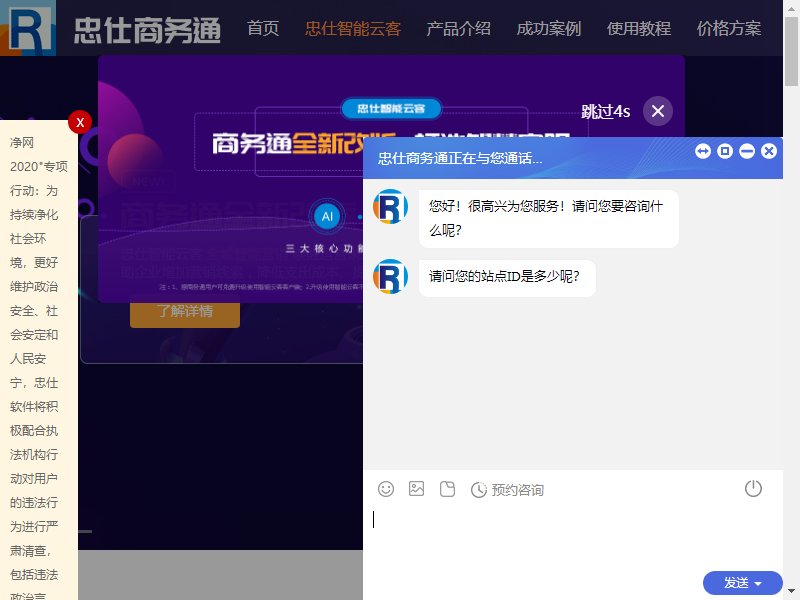Select 使用教程 in the navigation
This screenshot has height=600, width=800.
click(639, 28)
